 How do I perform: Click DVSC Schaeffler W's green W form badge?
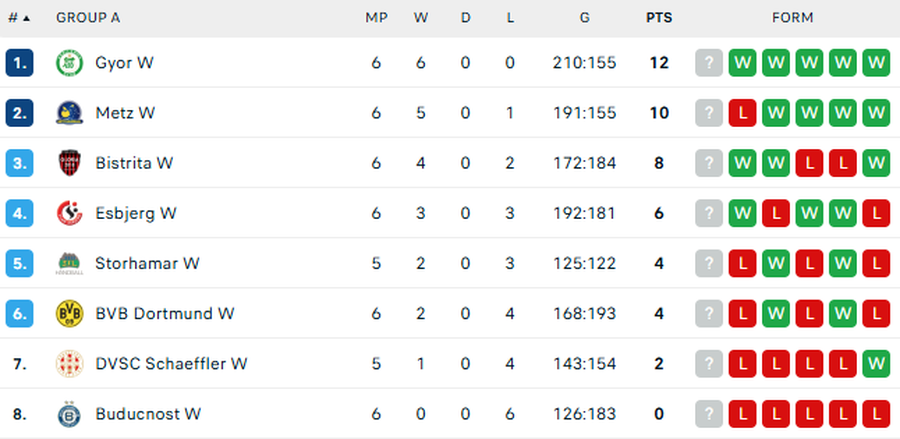point(877,363)
